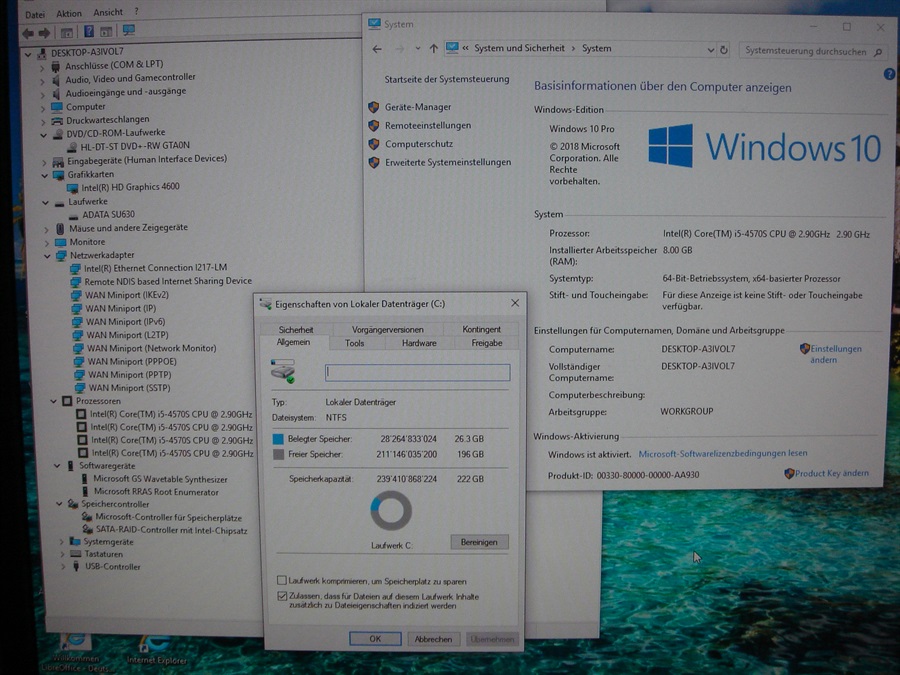The image size is (900, 675).
Task: Click the Systemsteuerung durchsuchen search box
Action: 812,52
